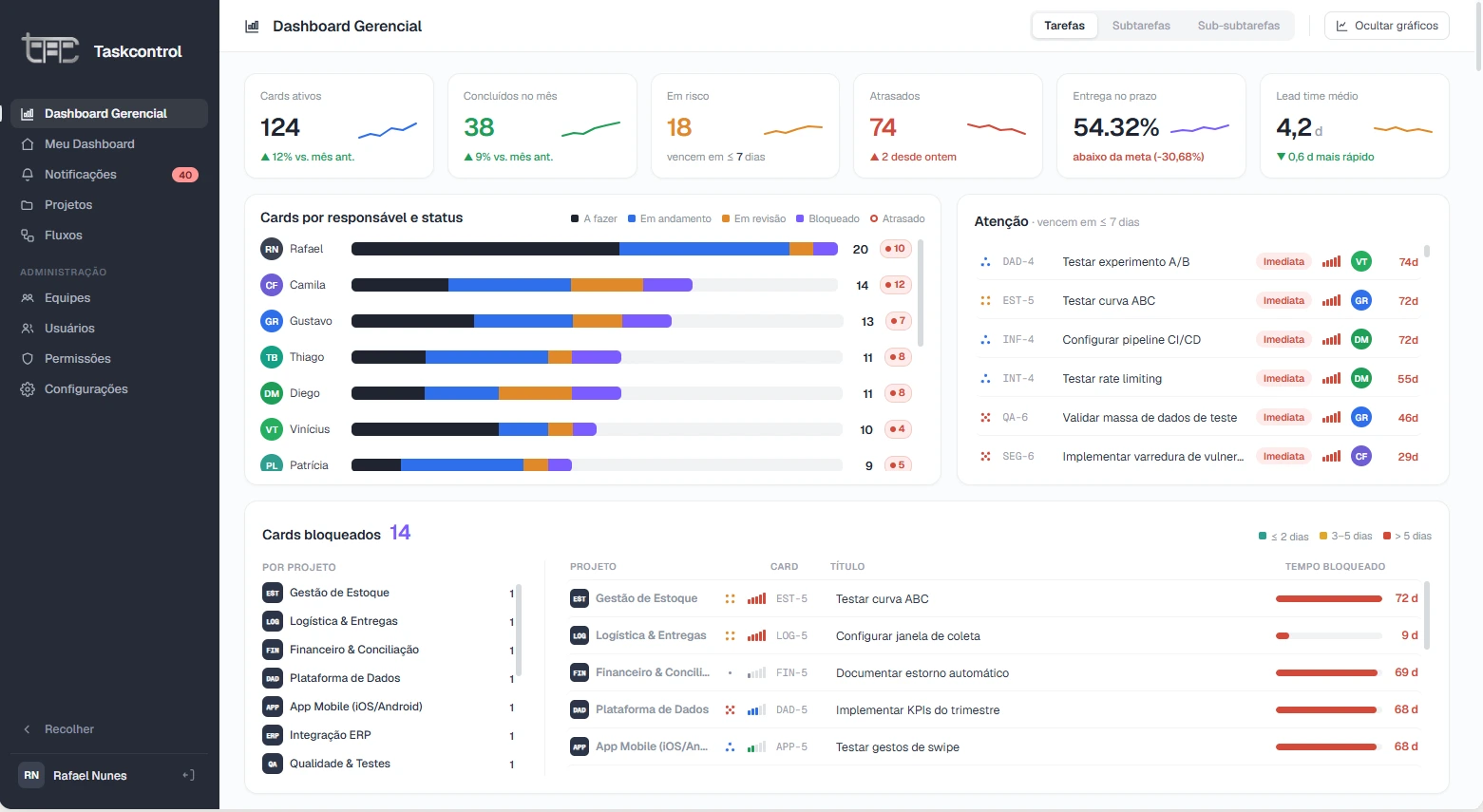Click the Imediata tag on EST-5 attention row
The height and width of the screenshot is (812, 1483).
pos(1283,301)
